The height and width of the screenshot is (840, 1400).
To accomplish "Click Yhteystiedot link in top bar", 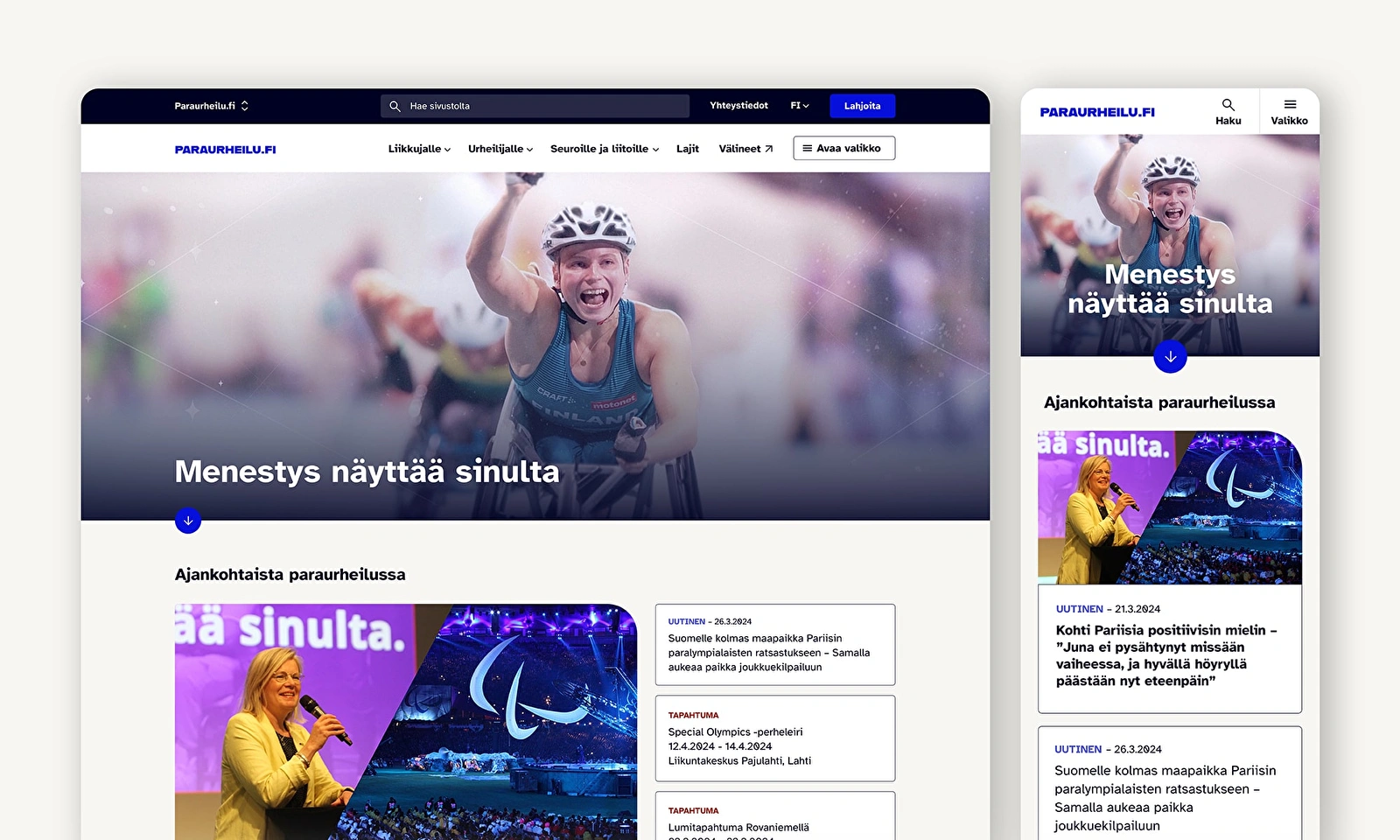I will [x=738, y=106].
